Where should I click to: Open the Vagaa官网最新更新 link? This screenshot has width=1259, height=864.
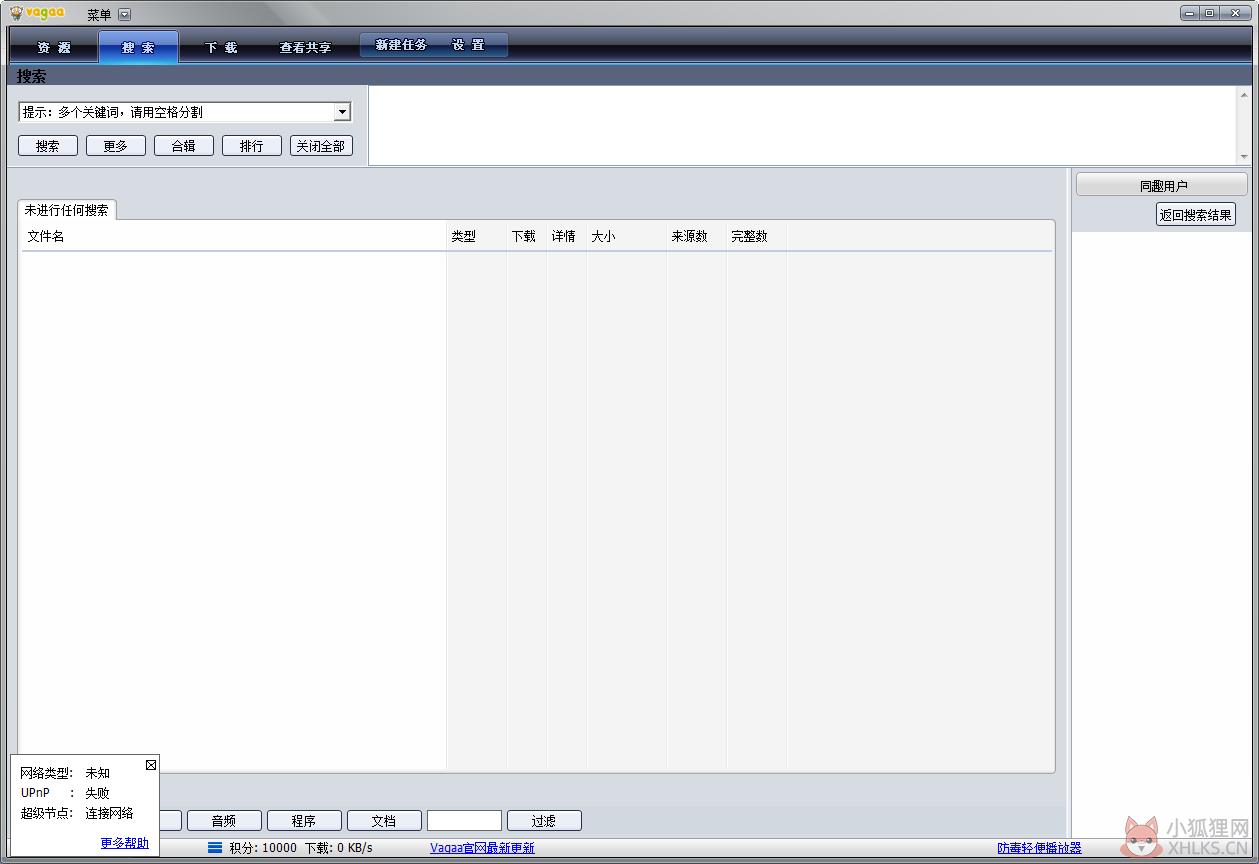[482, 848]
